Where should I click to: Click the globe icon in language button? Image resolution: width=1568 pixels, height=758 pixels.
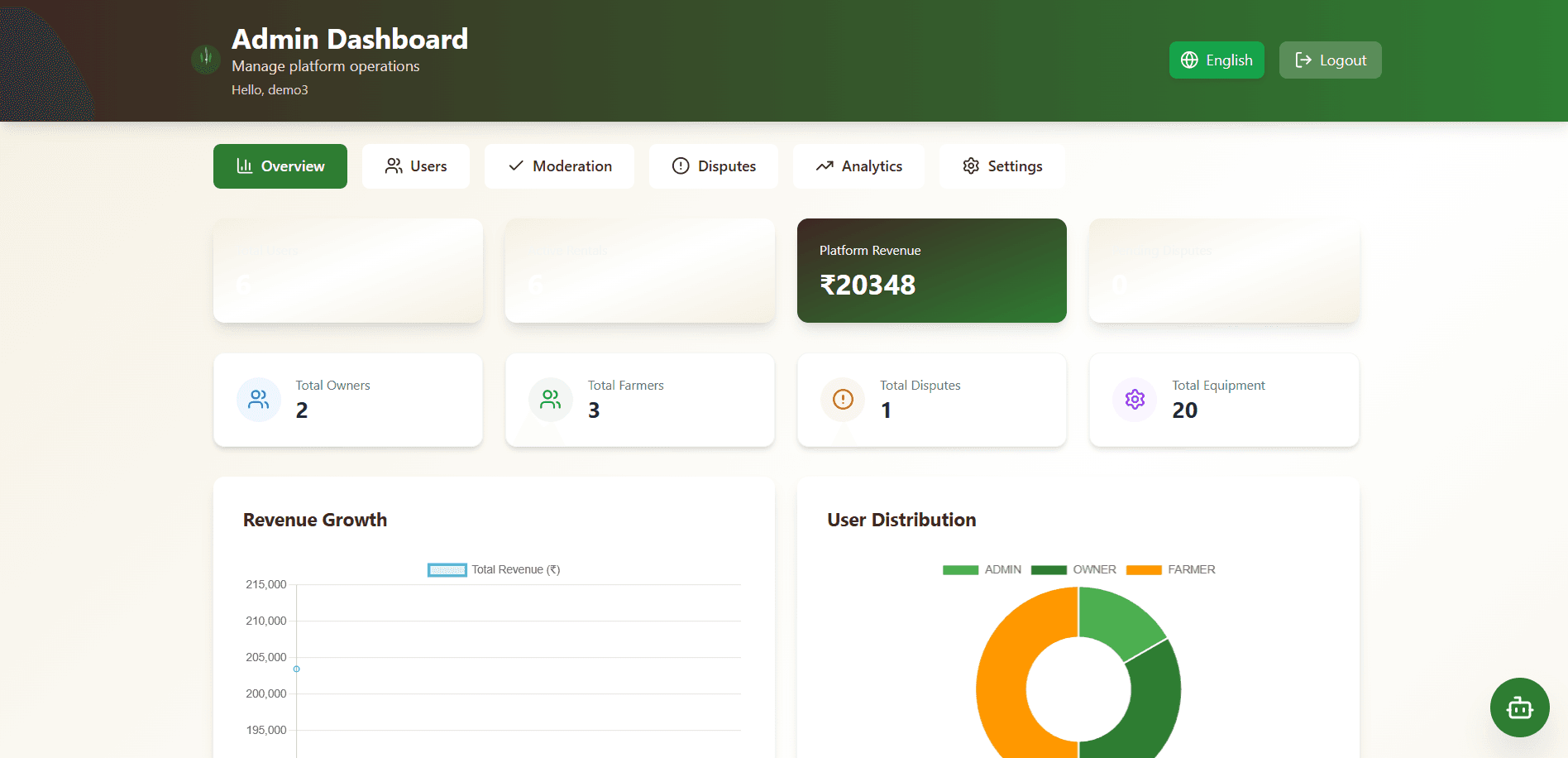point(1189,60)
